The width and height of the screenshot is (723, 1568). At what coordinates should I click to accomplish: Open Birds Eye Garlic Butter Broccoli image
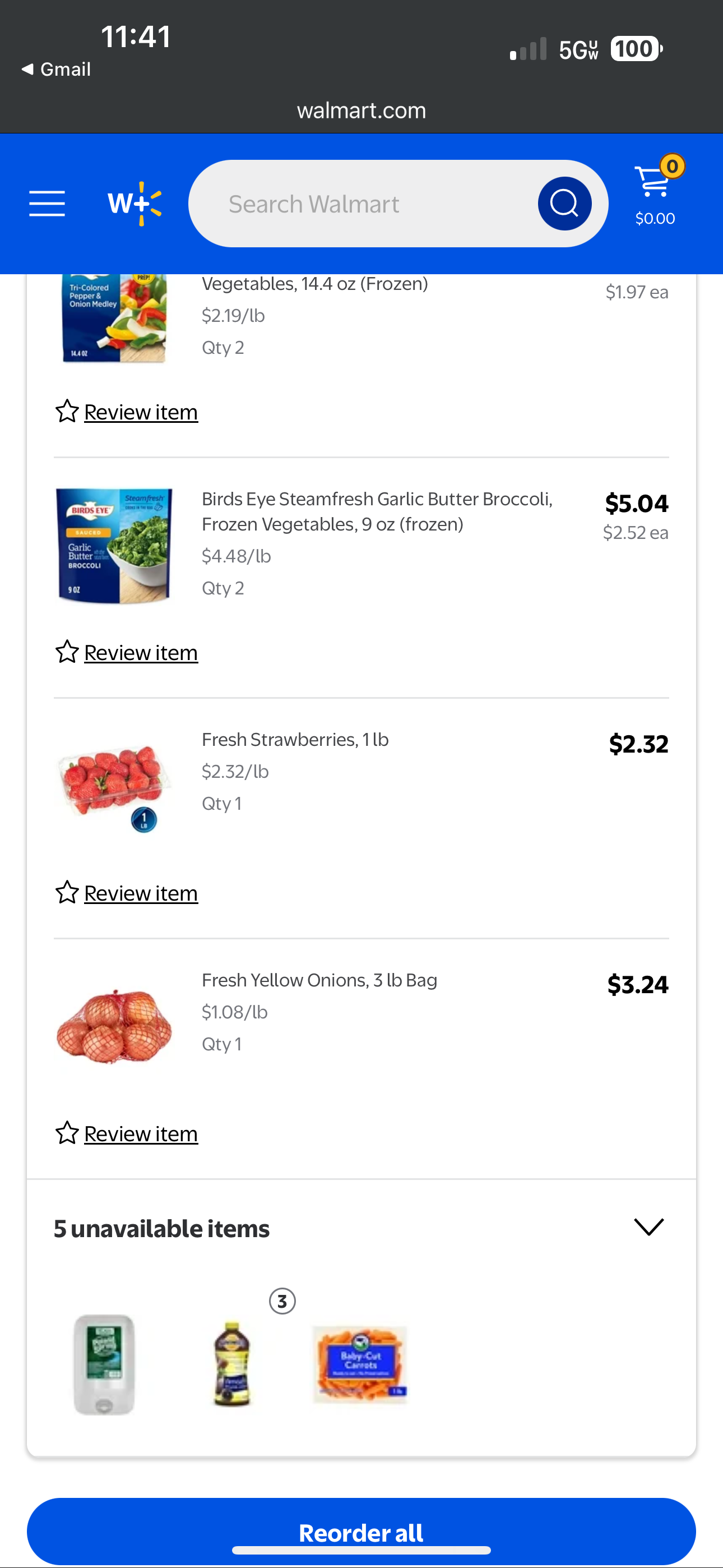[x=114, y=546]
